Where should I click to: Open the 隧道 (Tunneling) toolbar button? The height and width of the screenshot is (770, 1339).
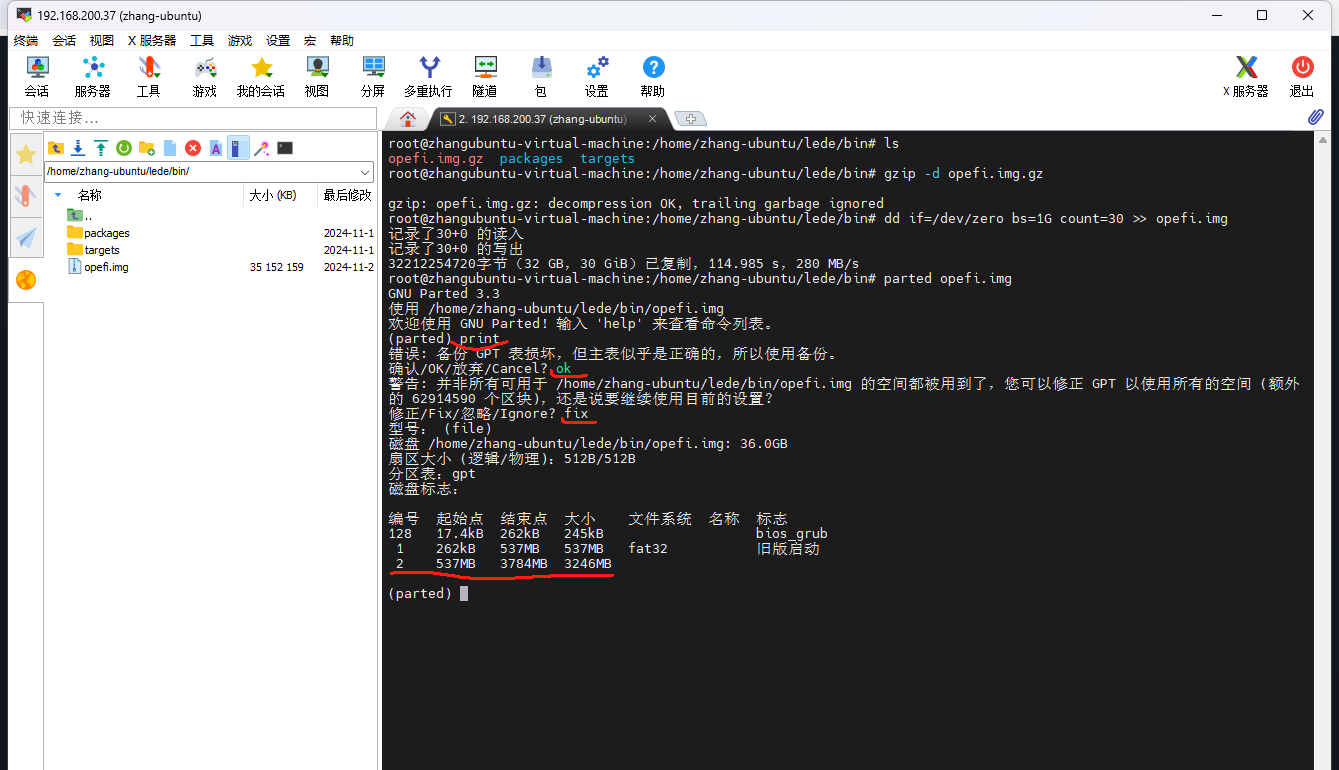[485, 76]
